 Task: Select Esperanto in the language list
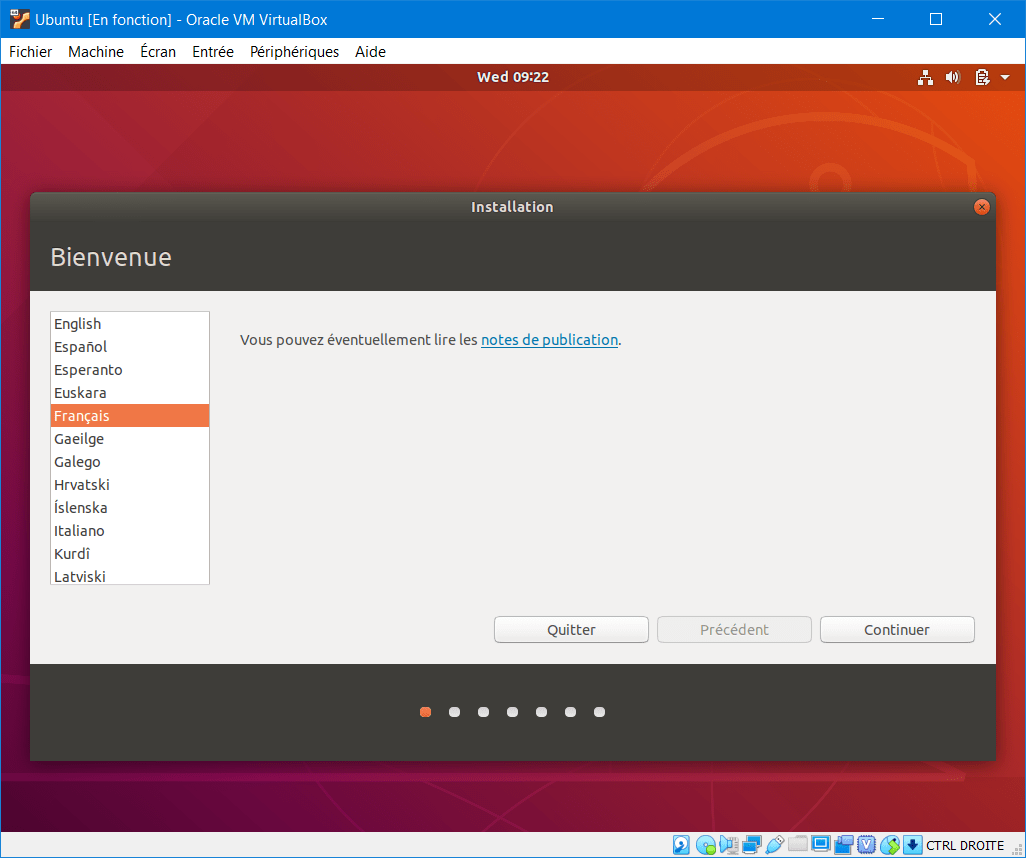tap(130, 370)
